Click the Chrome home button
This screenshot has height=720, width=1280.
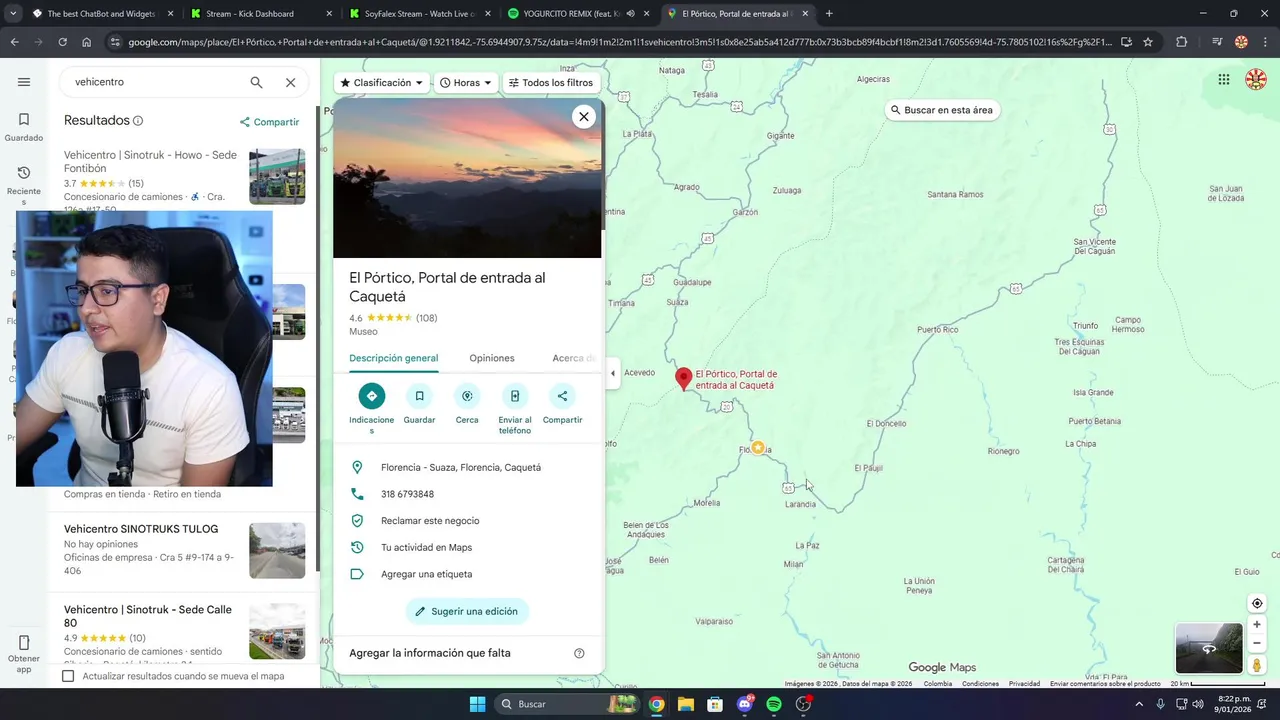[x=87, y=42]
